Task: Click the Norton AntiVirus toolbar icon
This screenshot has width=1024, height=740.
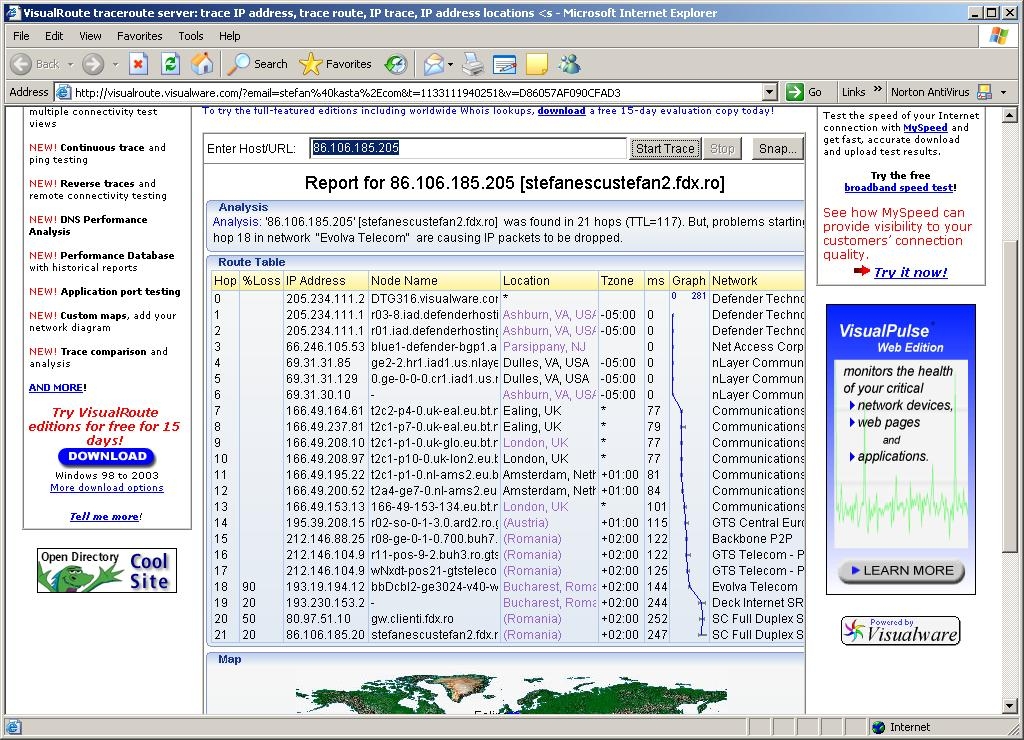Action: 984,92
